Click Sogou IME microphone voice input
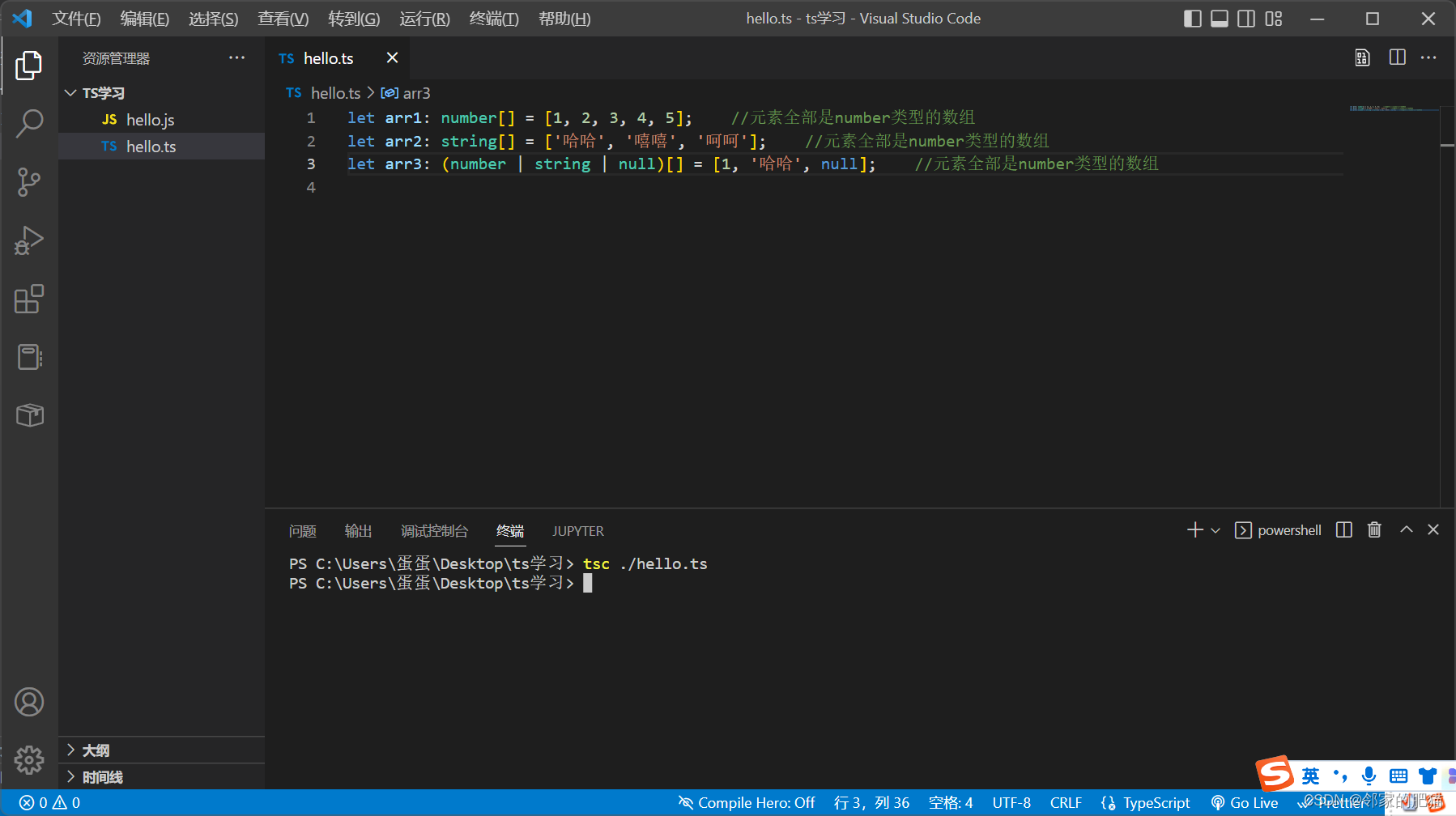The height and width of the screenshot is (816, 1456). [1369, 776]
